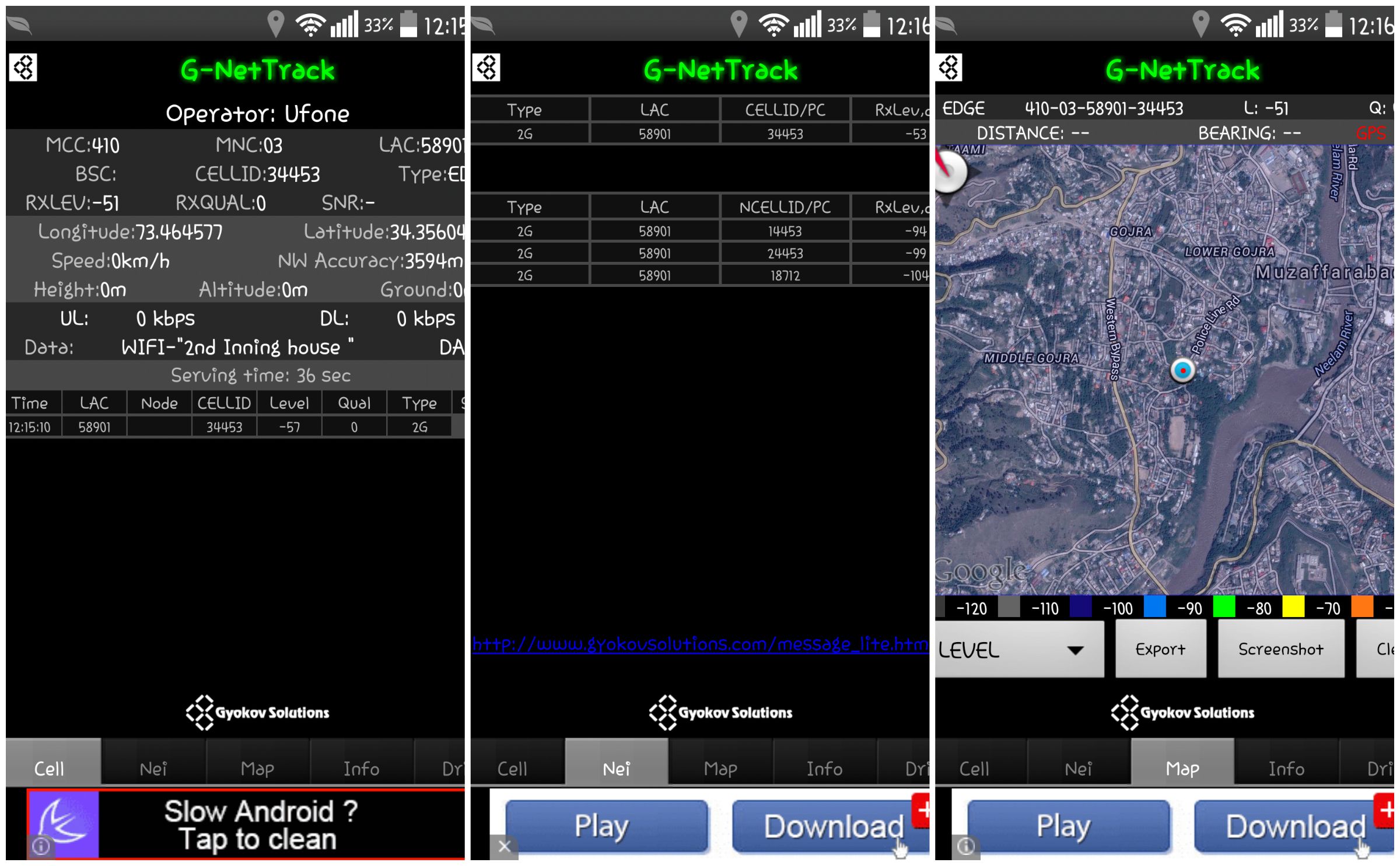The width and height of the screenshot is (1400, 866).
Task: Tap Longitude:73.464577 value
Action: click(x=131, y=232)
